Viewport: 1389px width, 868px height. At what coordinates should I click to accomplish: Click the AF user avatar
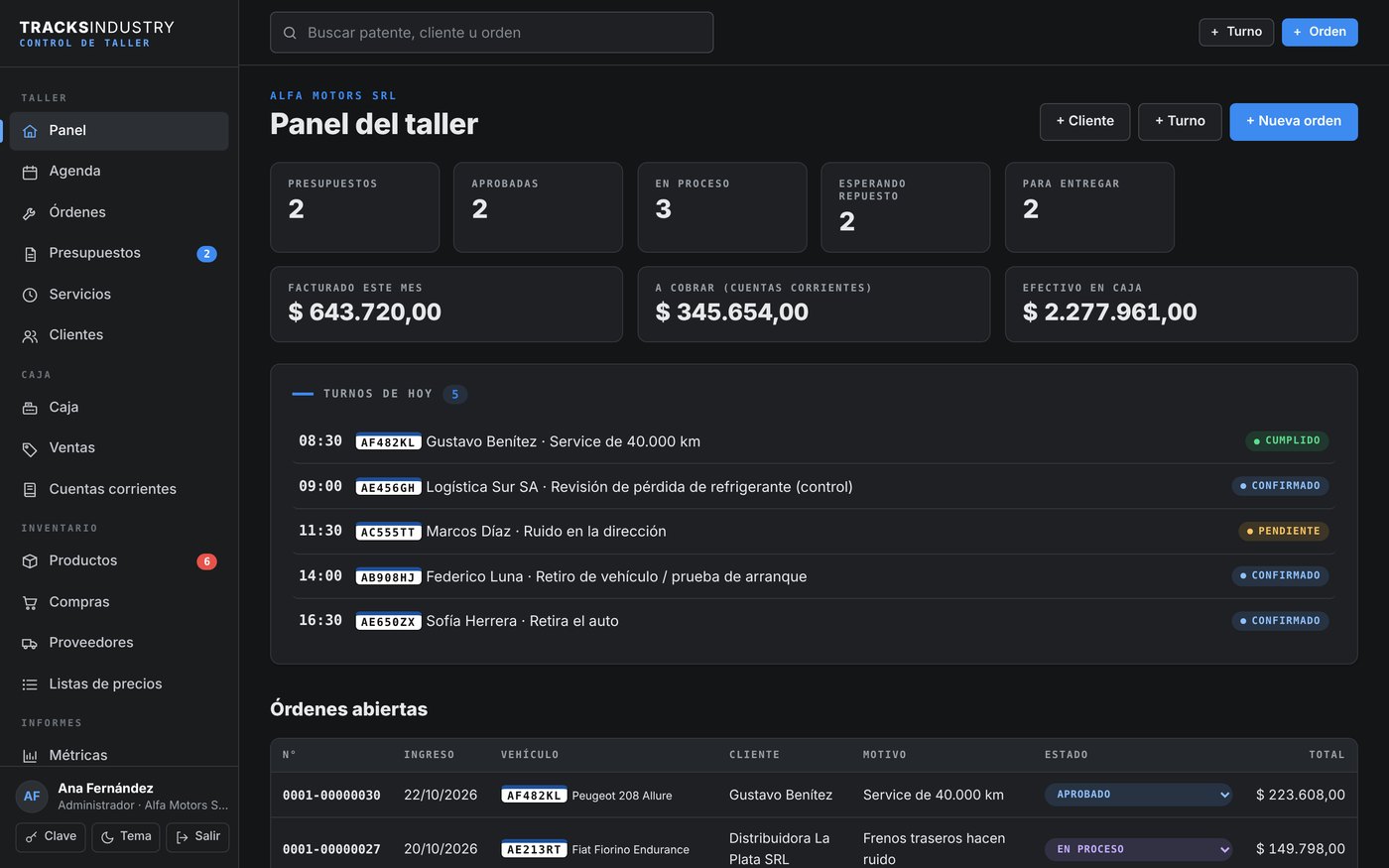click(32, 796)
